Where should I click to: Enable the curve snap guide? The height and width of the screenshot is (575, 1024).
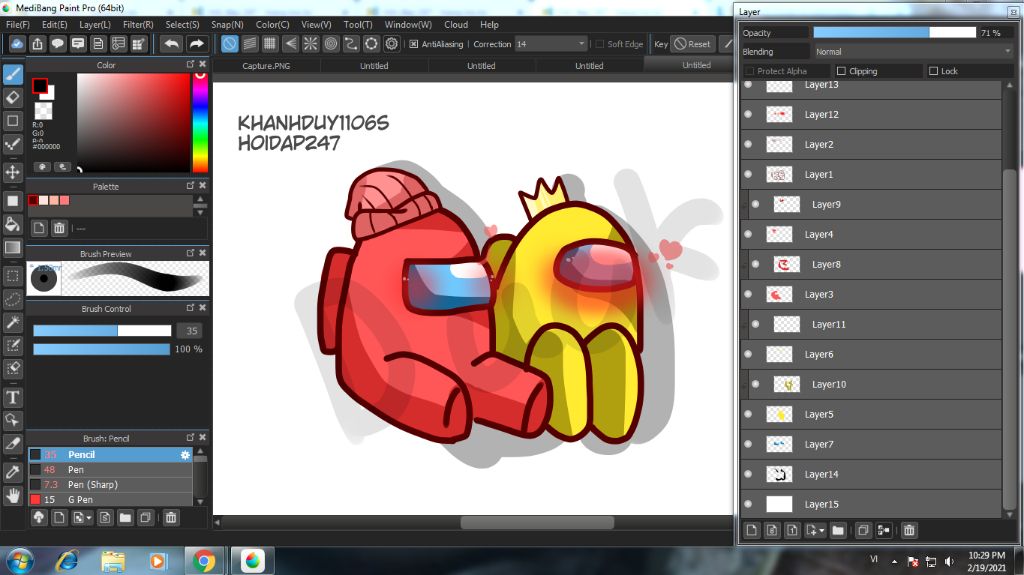(351, 44)
